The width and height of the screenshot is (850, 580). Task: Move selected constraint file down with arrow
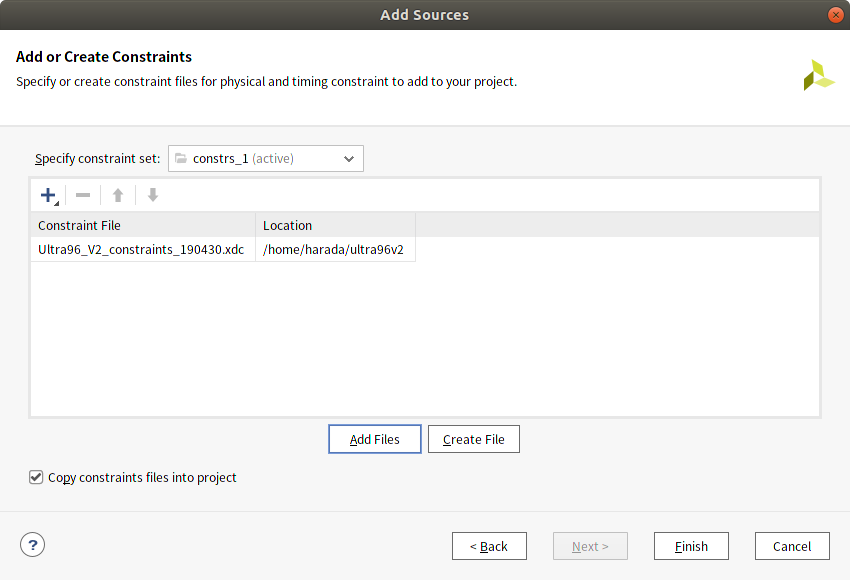(x=153, y=195)
